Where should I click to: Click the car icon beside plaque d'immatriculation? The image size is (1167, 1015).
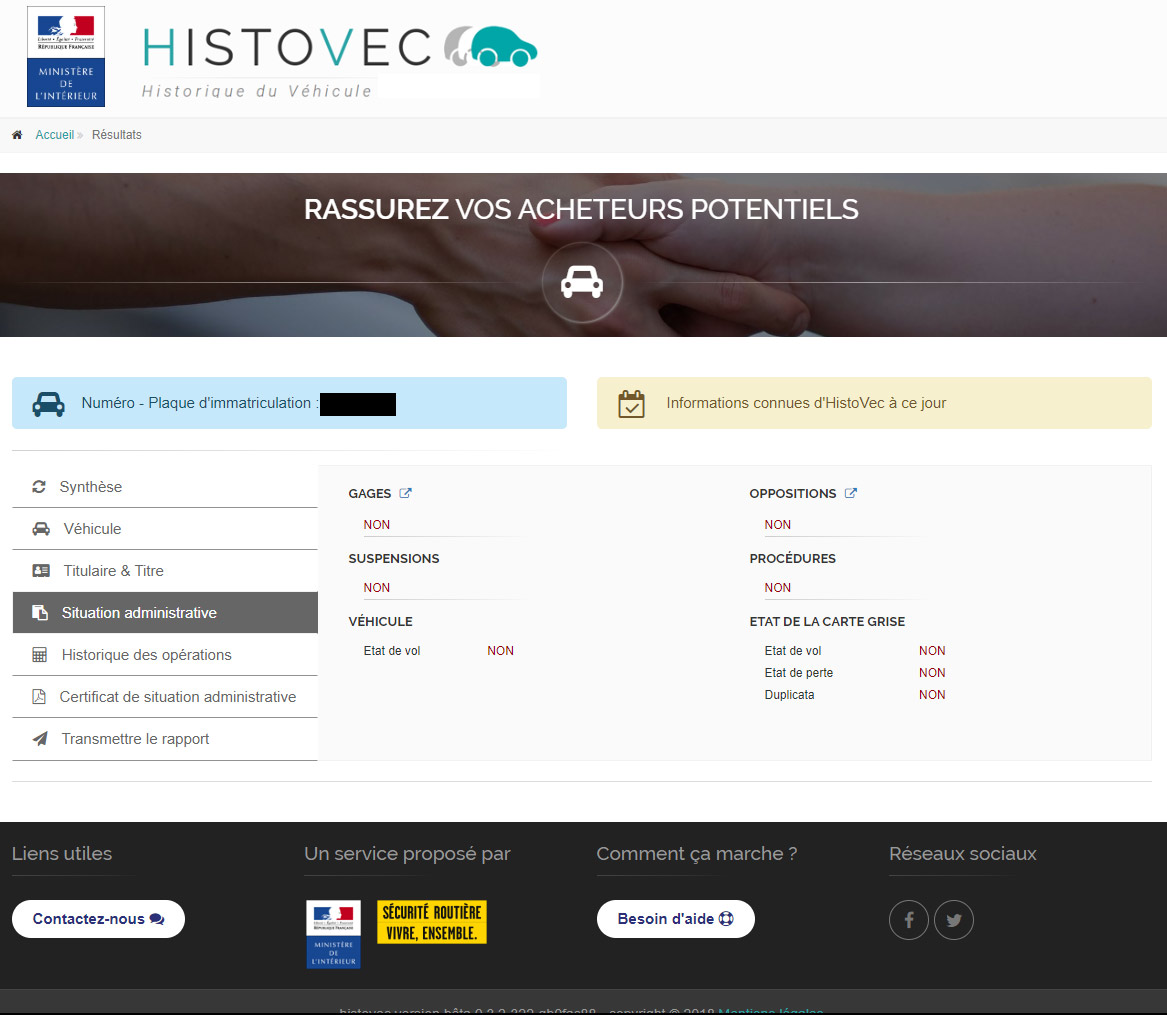[x=48, y=403]
